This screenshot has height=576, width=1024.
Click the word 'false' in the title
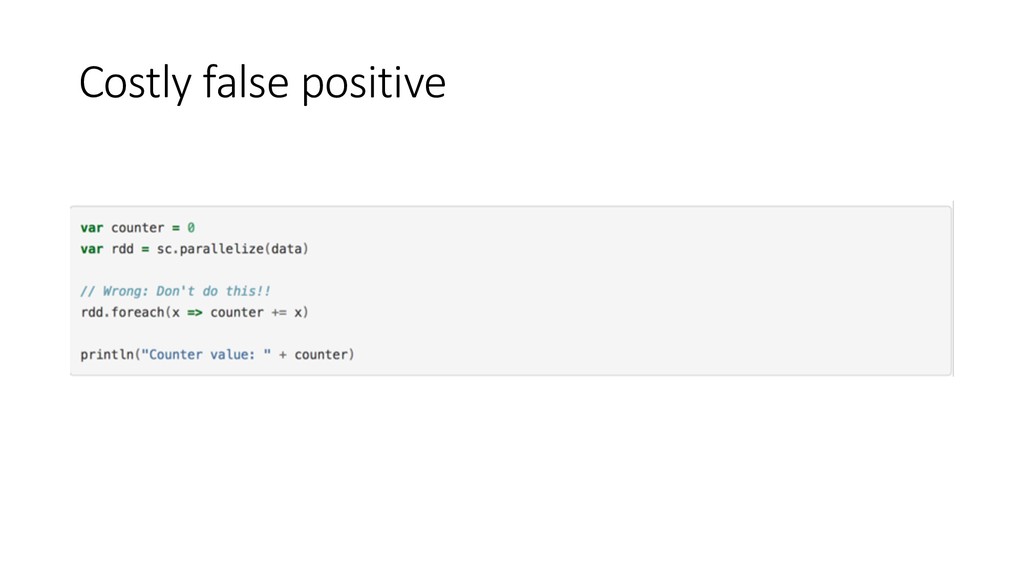point(246,83)
